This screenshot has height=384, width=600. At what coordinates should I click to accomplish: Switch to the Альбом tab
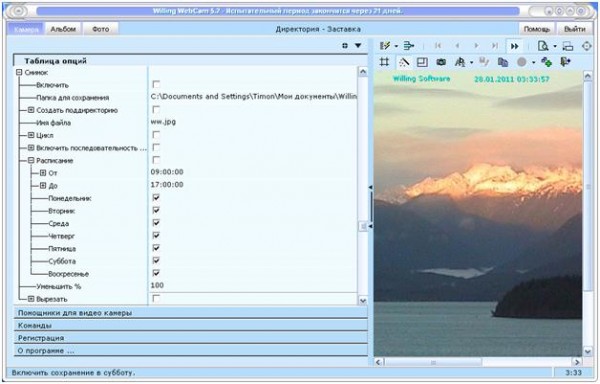pos(63,29)
